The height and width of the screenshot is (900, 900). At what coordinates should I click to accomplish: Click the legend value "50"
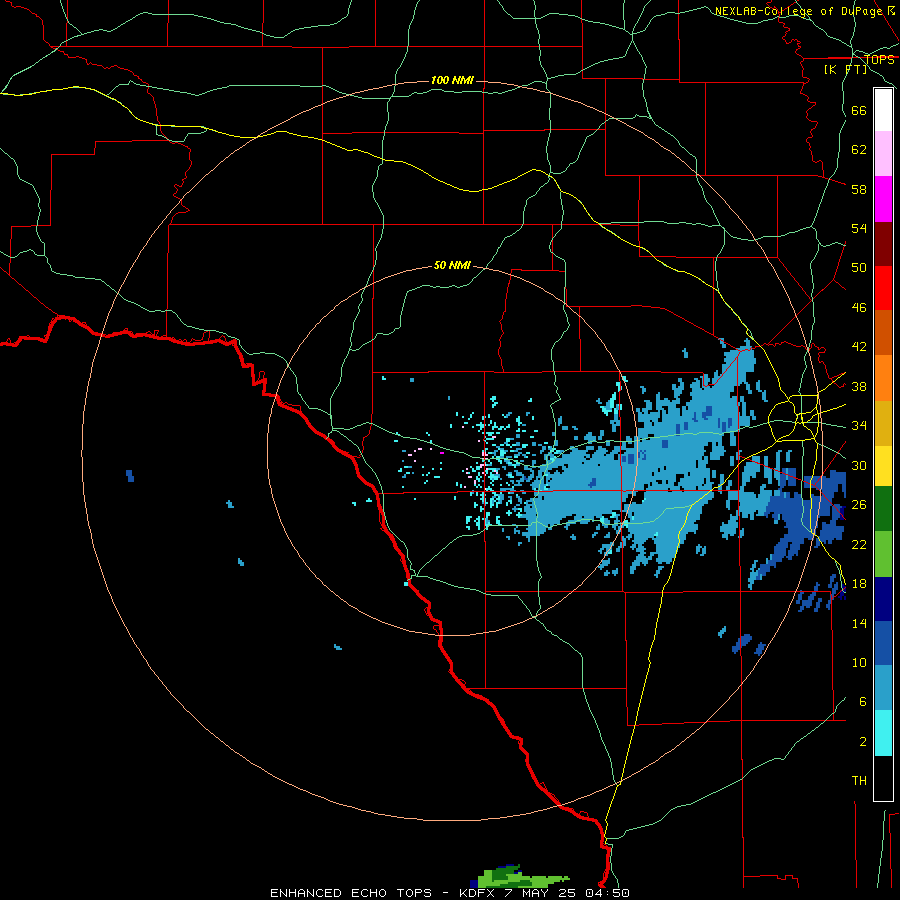pos(859,268)
